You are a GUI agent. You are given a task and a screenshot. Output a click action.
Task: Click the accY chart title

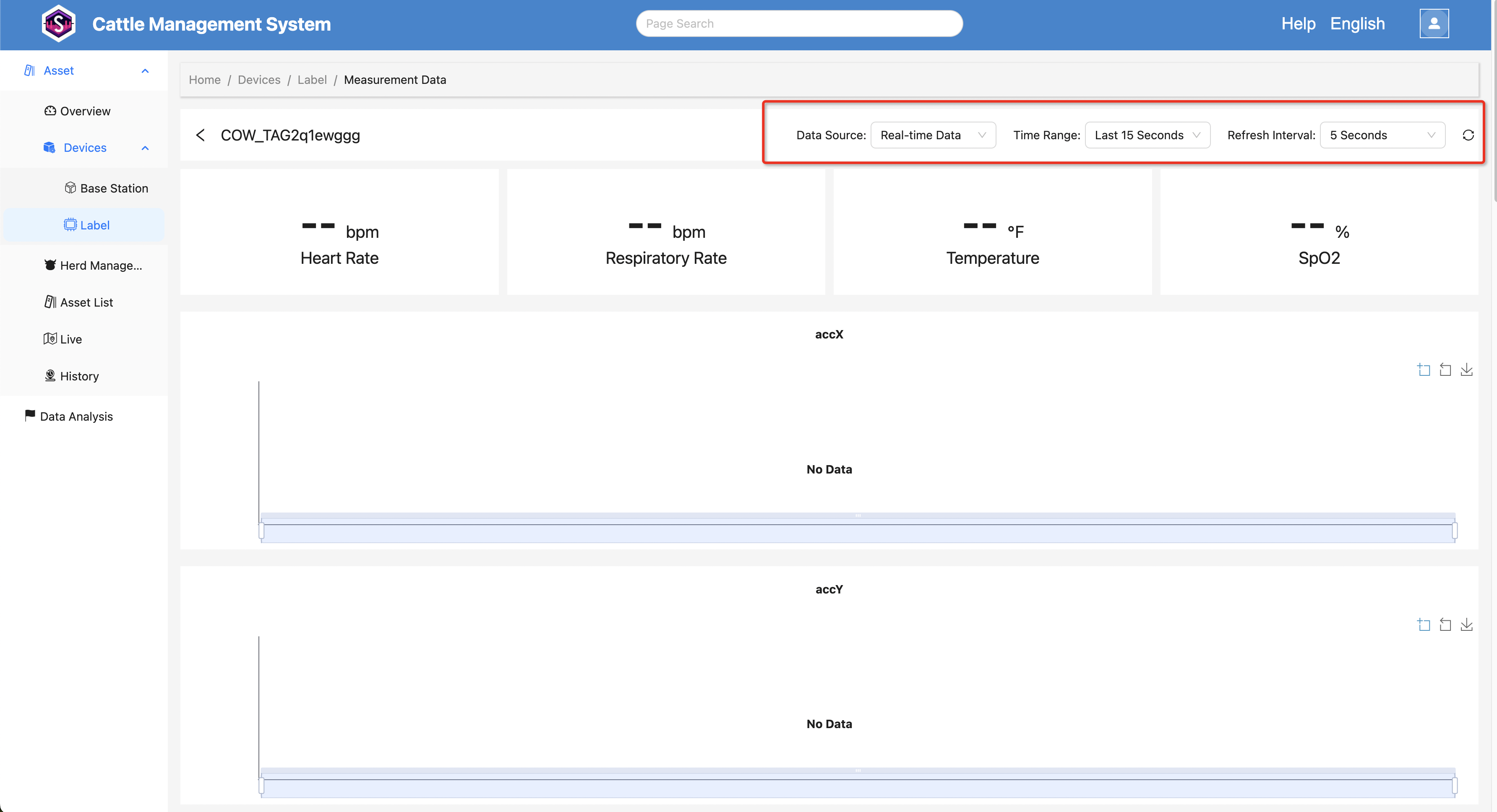tap(829, 589)
